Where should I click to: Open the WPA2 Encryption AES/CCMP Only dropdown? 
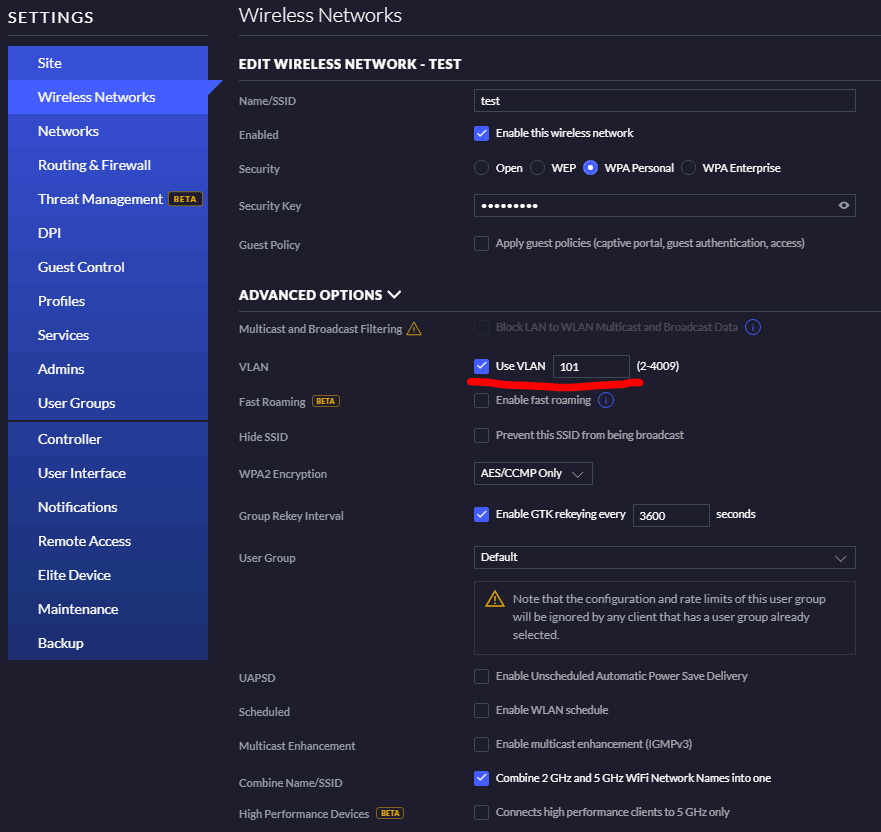pyautogui.click(x=533, y=474)
